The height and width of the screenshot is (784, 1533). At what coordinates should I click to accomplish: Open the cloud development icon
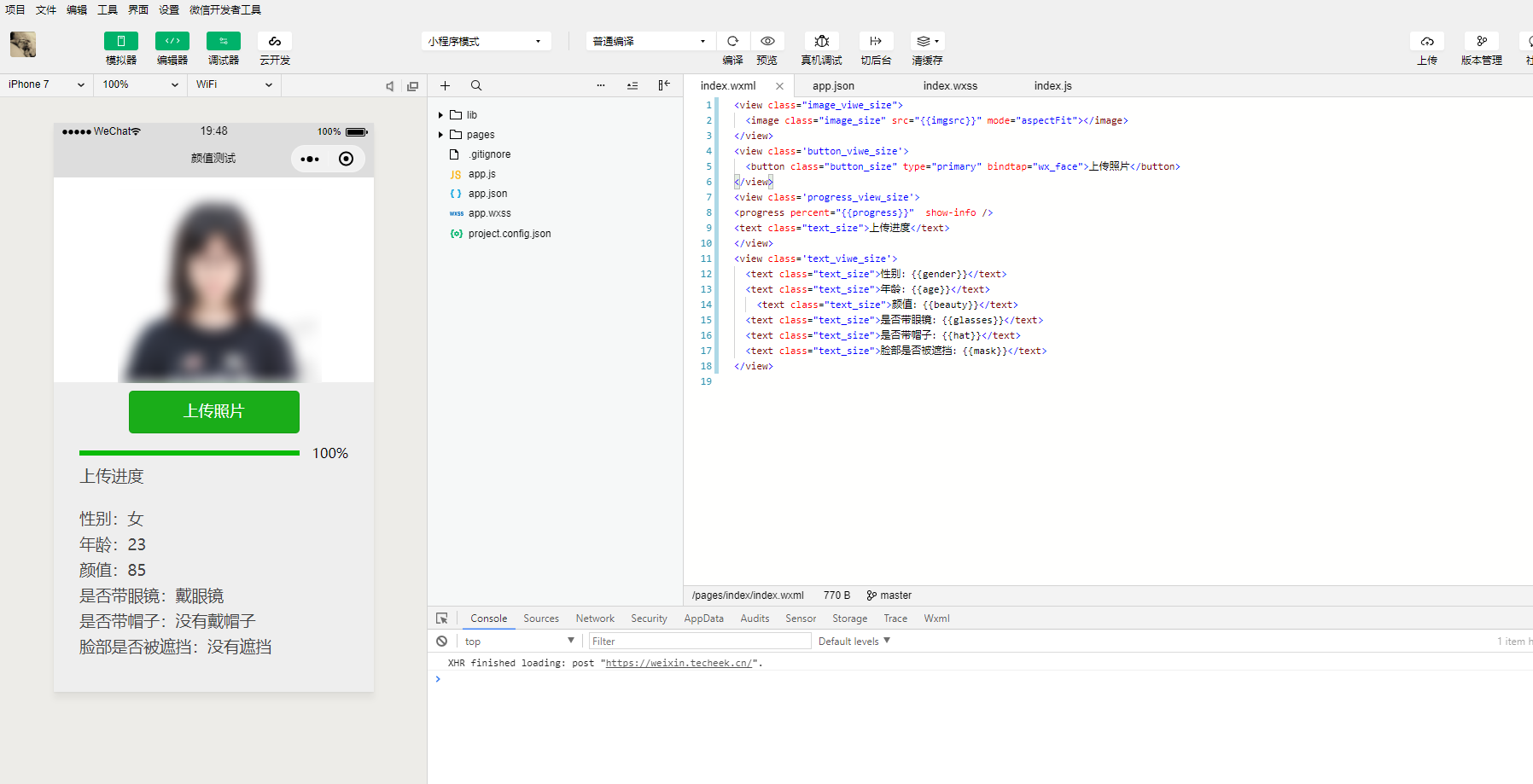pos(275,41)
